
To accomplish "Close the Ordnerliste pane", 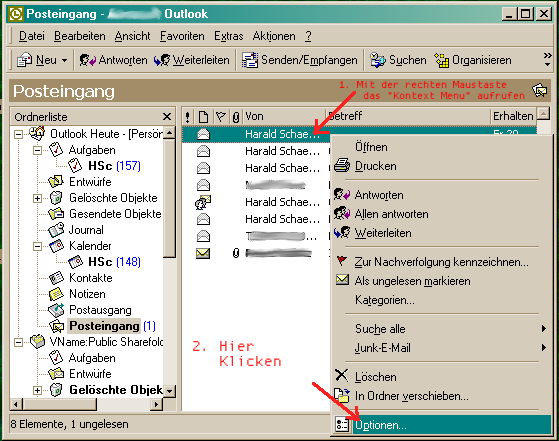I will [166, 117].
